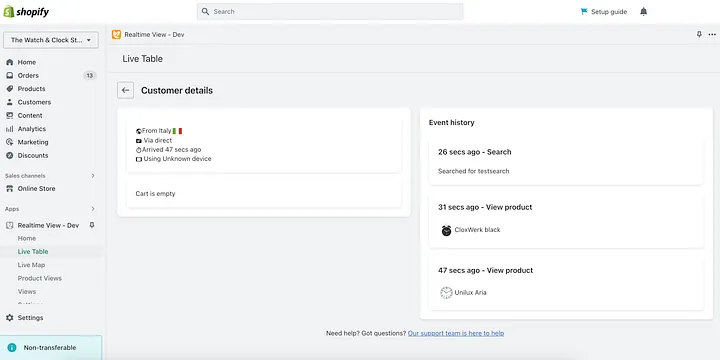Click Via direct text

point(158,140)
